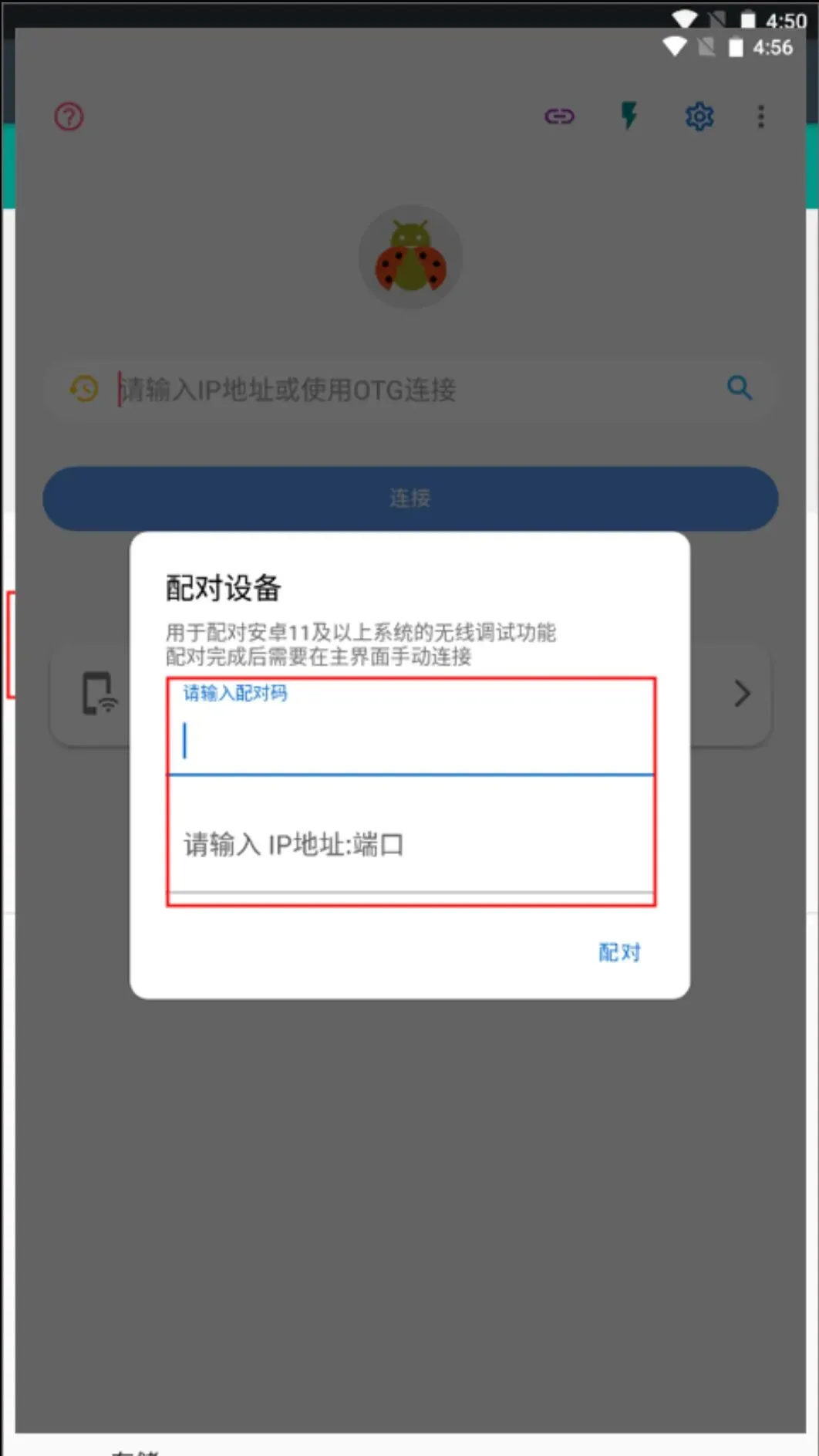Open settings with the blue gear icon
Viewport: 819px width, 1456px height.
[x=699, y=117]
